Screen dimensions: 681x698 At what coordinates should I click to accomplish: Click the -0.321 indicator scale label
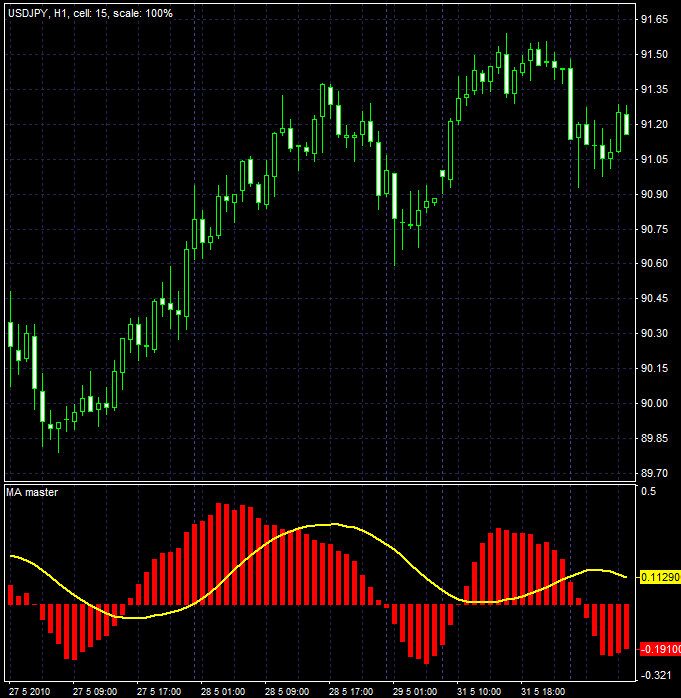point(656,675)
